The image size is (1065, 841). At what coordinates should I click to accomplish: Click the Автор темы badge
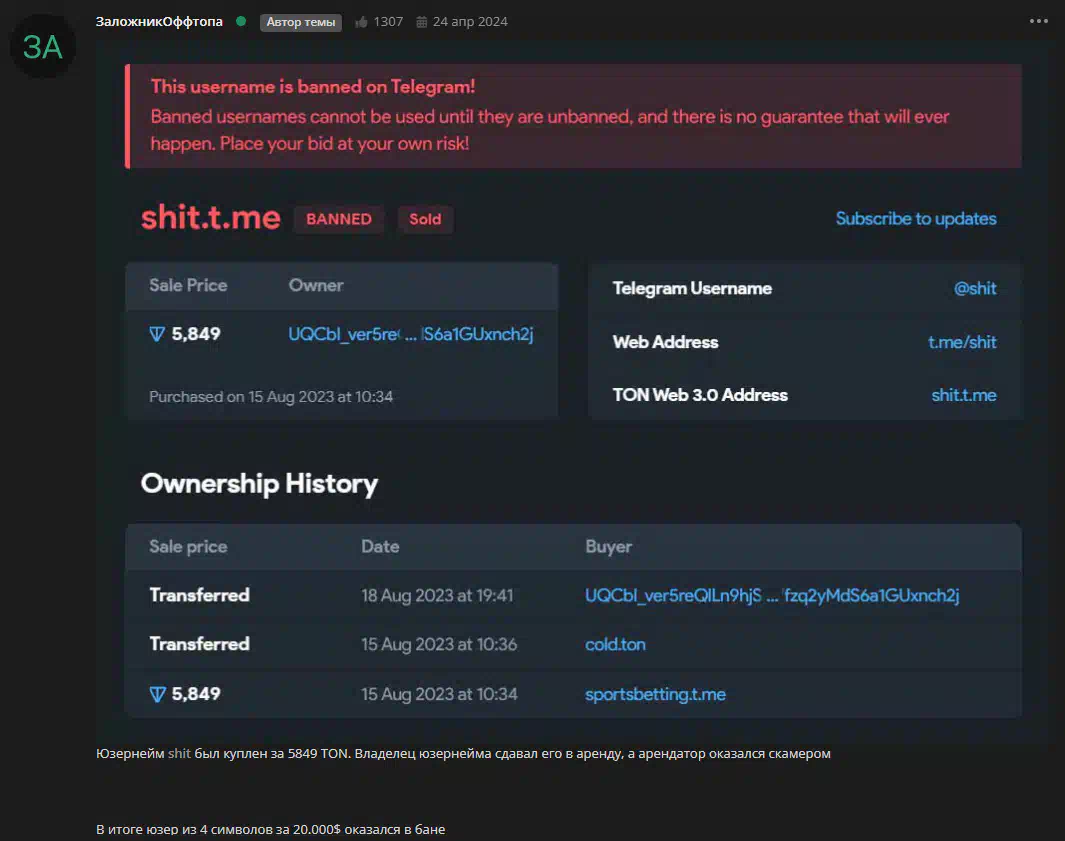300,22
